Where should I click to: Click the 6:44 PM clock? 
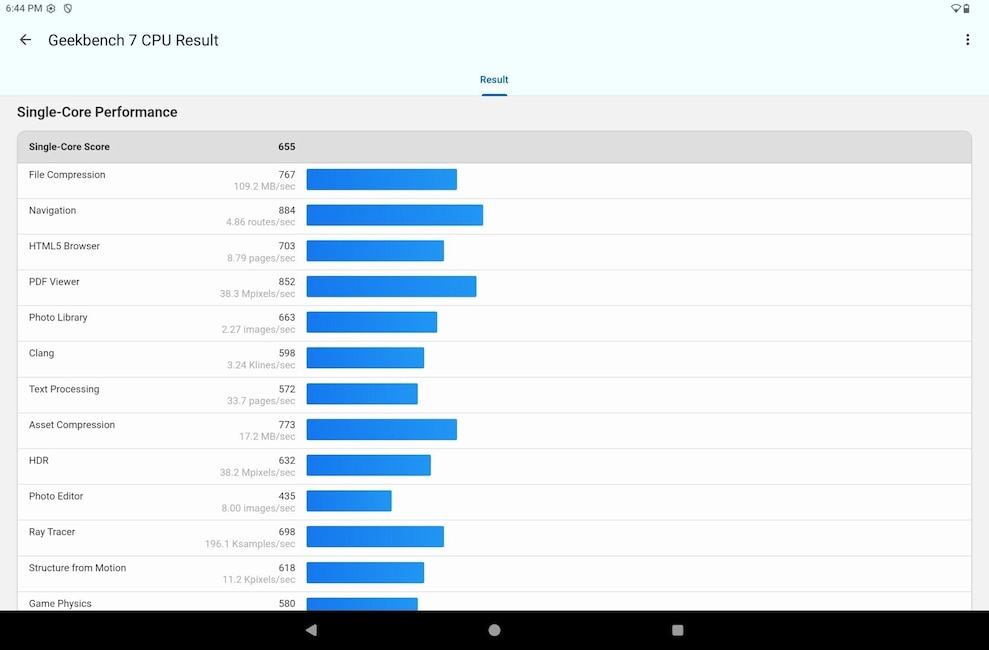tap(24, 8)
